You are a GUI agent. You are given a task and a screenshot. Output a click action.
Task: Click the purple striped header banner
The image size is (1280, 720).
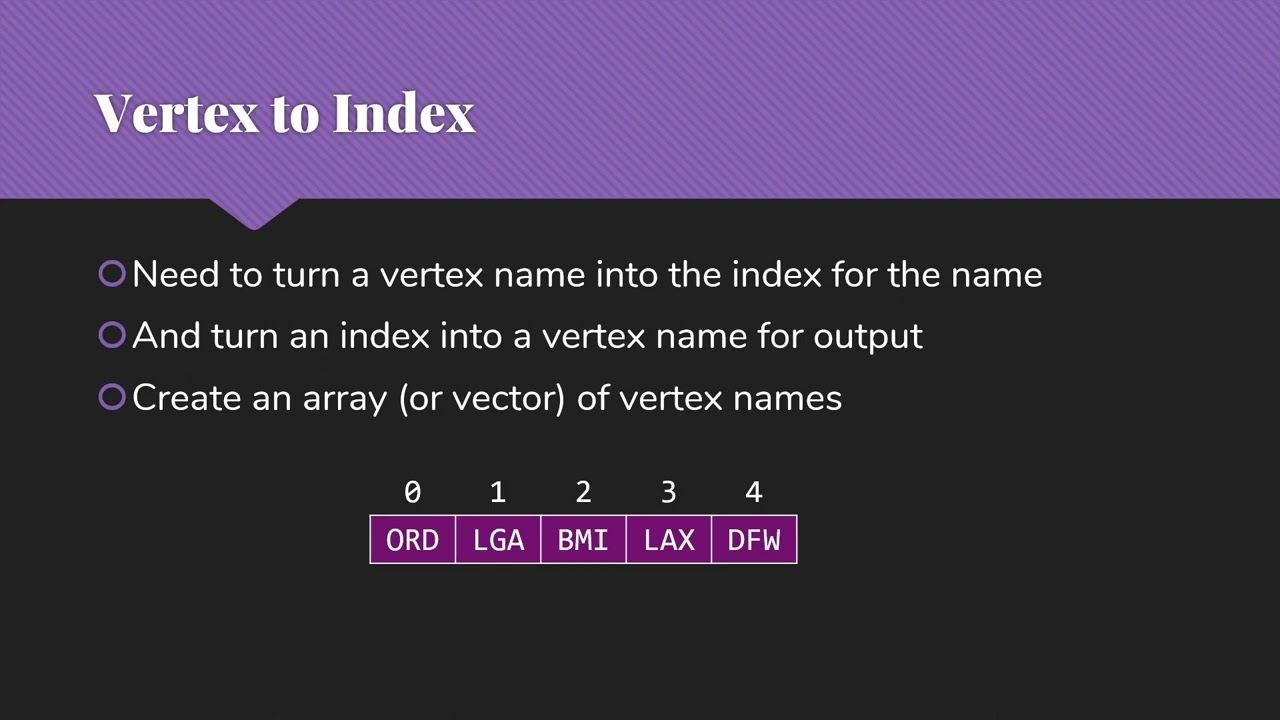(x=640, y=99)
